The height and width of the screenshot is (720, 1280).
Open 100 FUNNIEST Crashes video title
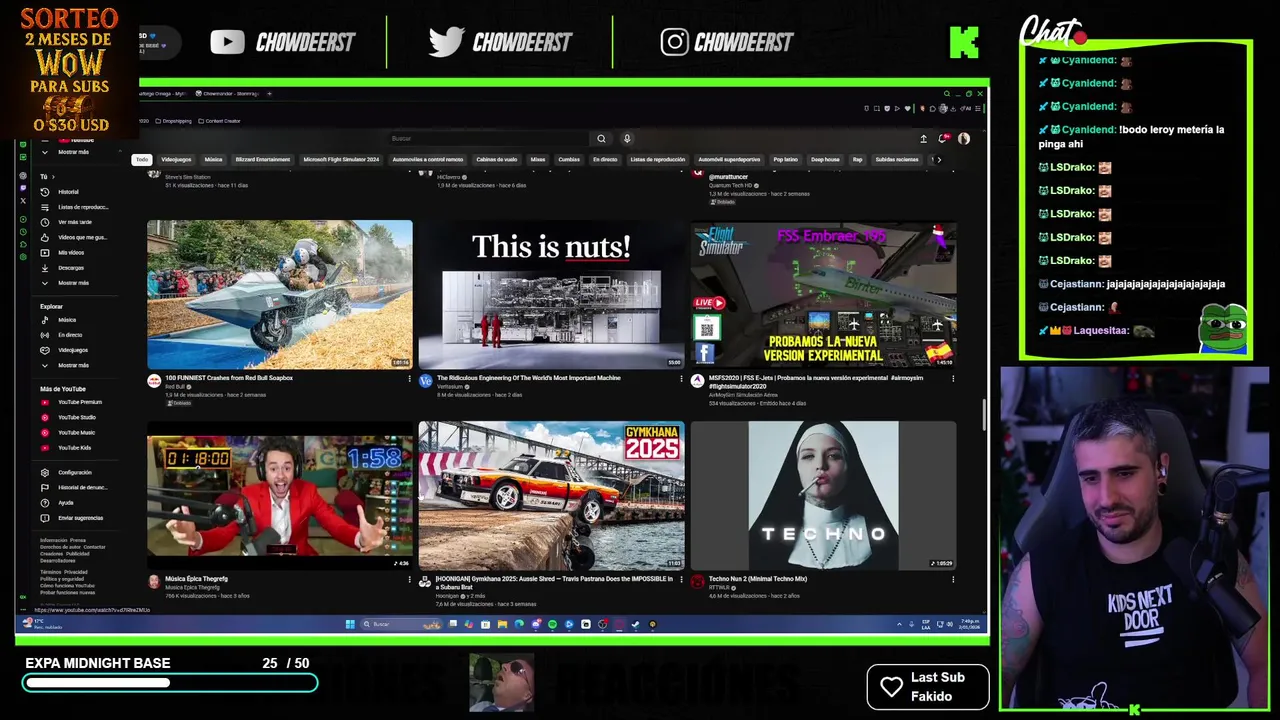[x=229, y=378]
